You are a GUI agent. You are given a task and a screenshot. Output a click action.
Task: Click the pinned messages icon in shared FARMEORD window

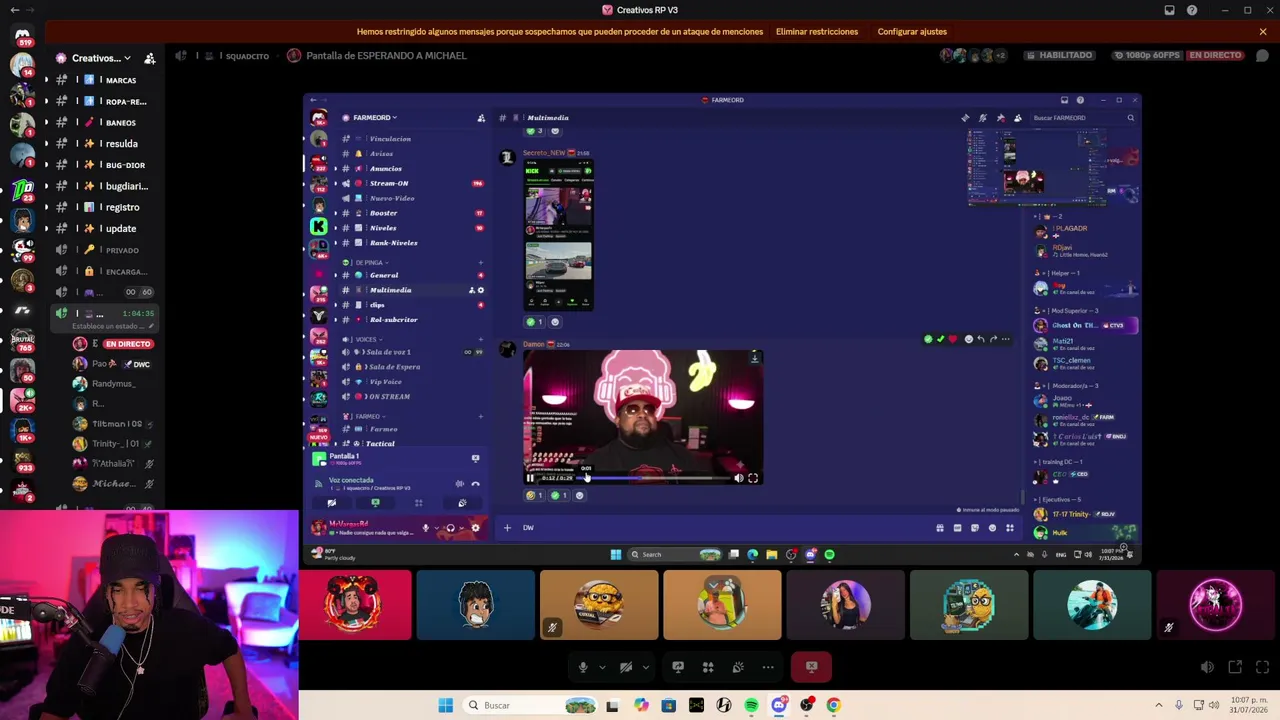point(1000,118)
